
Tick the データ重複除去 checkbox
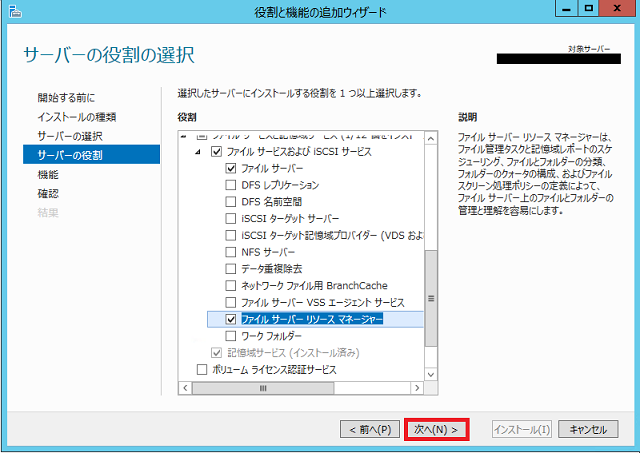pos(232,269)
